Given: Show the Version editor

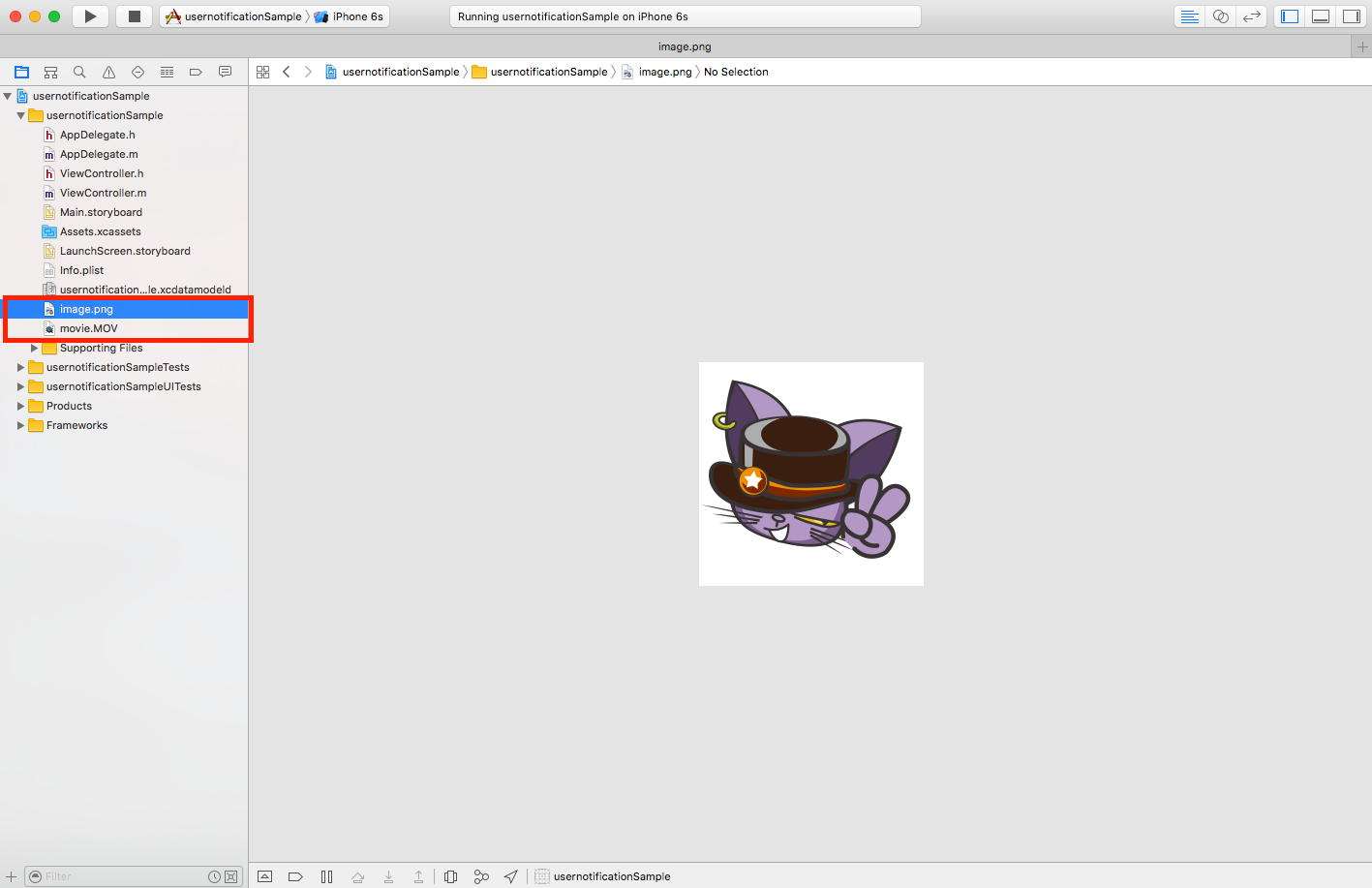Looking at the screenshot, I should [1252, 16].
